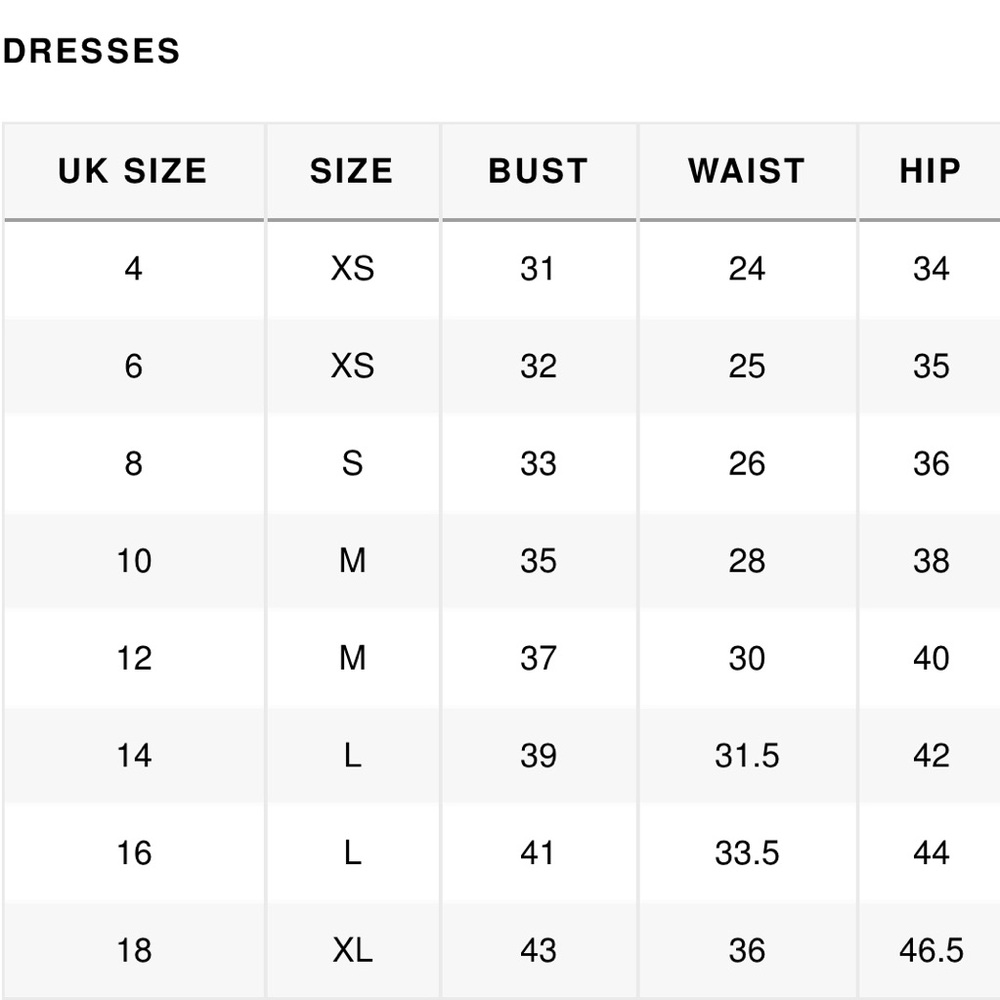
Task: Click the UK SIZE column header
Action: (133, 171)
